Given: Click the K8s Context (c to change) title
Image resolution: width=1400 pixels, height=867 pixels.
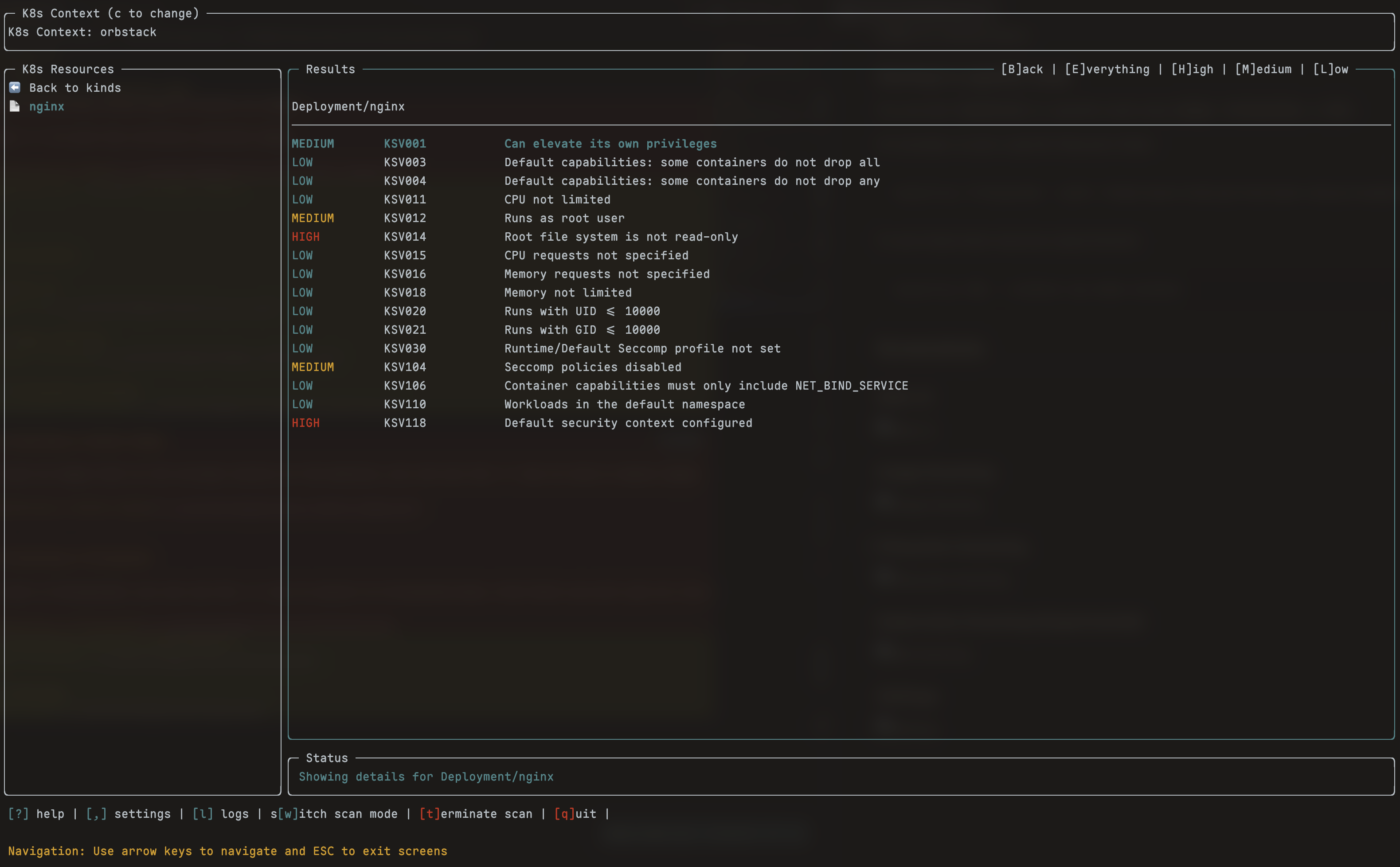Looking at the screenshot, I should 111,13.
